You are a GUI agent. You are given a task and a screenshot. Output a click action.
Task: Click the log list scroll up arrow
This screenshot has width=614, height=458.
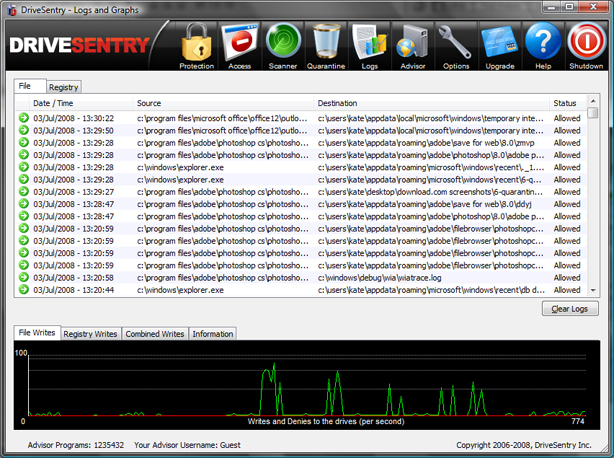[593, 101]
